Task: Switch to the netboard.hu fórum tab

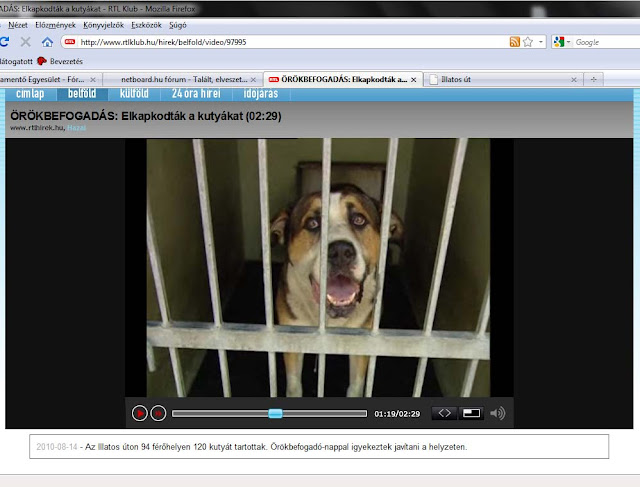Action: pyautogui.click(x=181, y=79)
